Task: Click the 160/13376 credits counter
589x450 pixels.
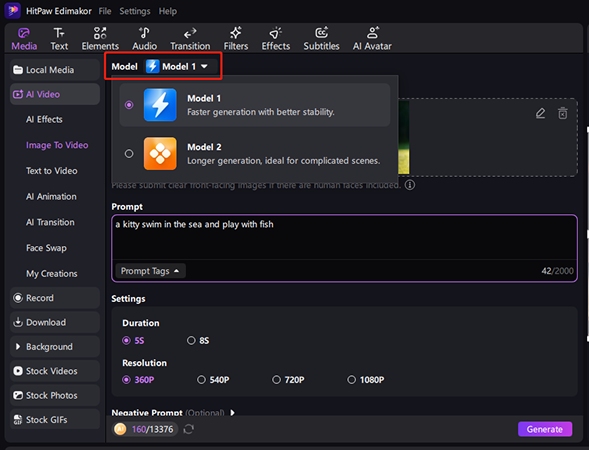Action: click(x=152, y=429)
